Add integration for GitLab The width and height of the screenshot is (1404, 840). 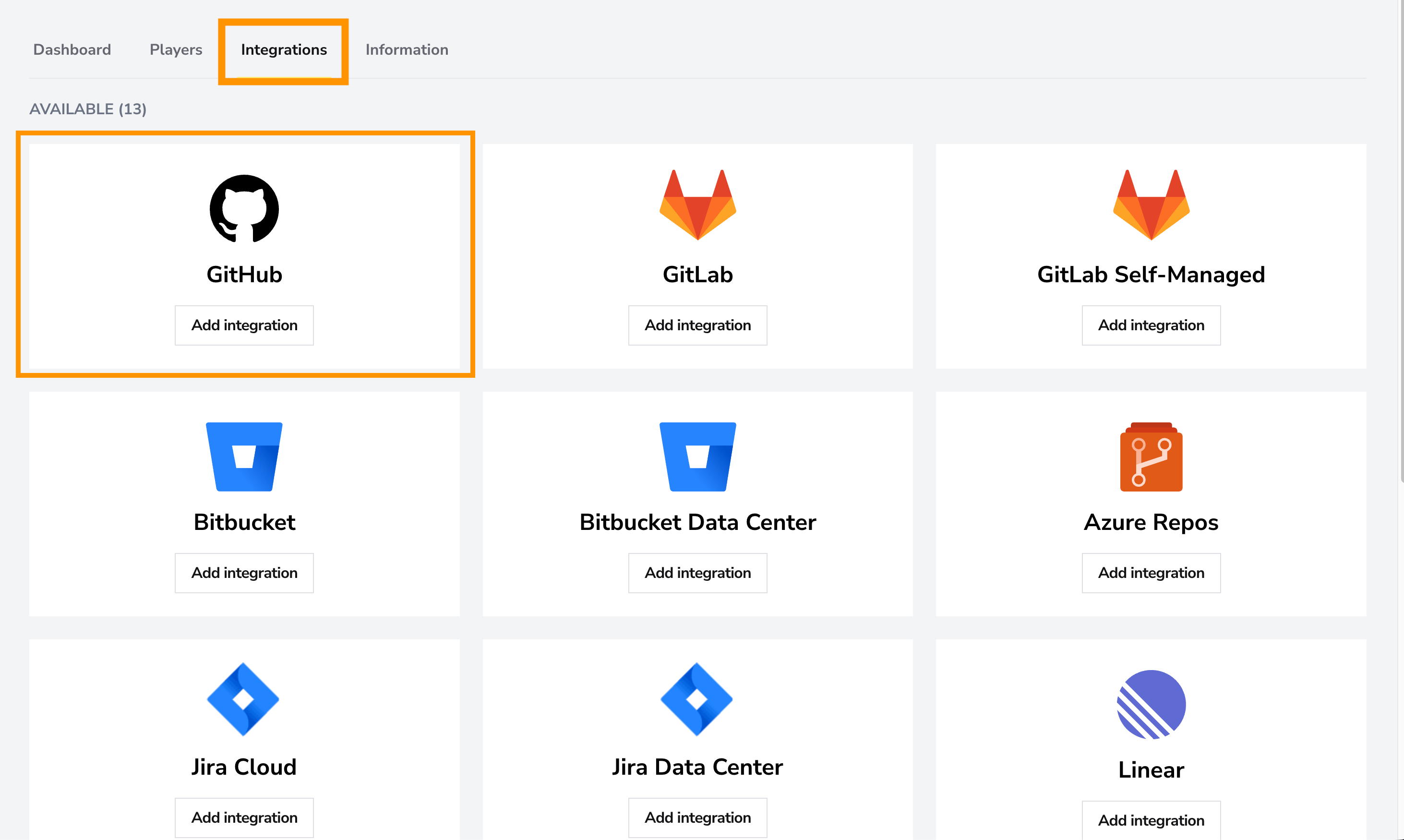pos(698,325)
